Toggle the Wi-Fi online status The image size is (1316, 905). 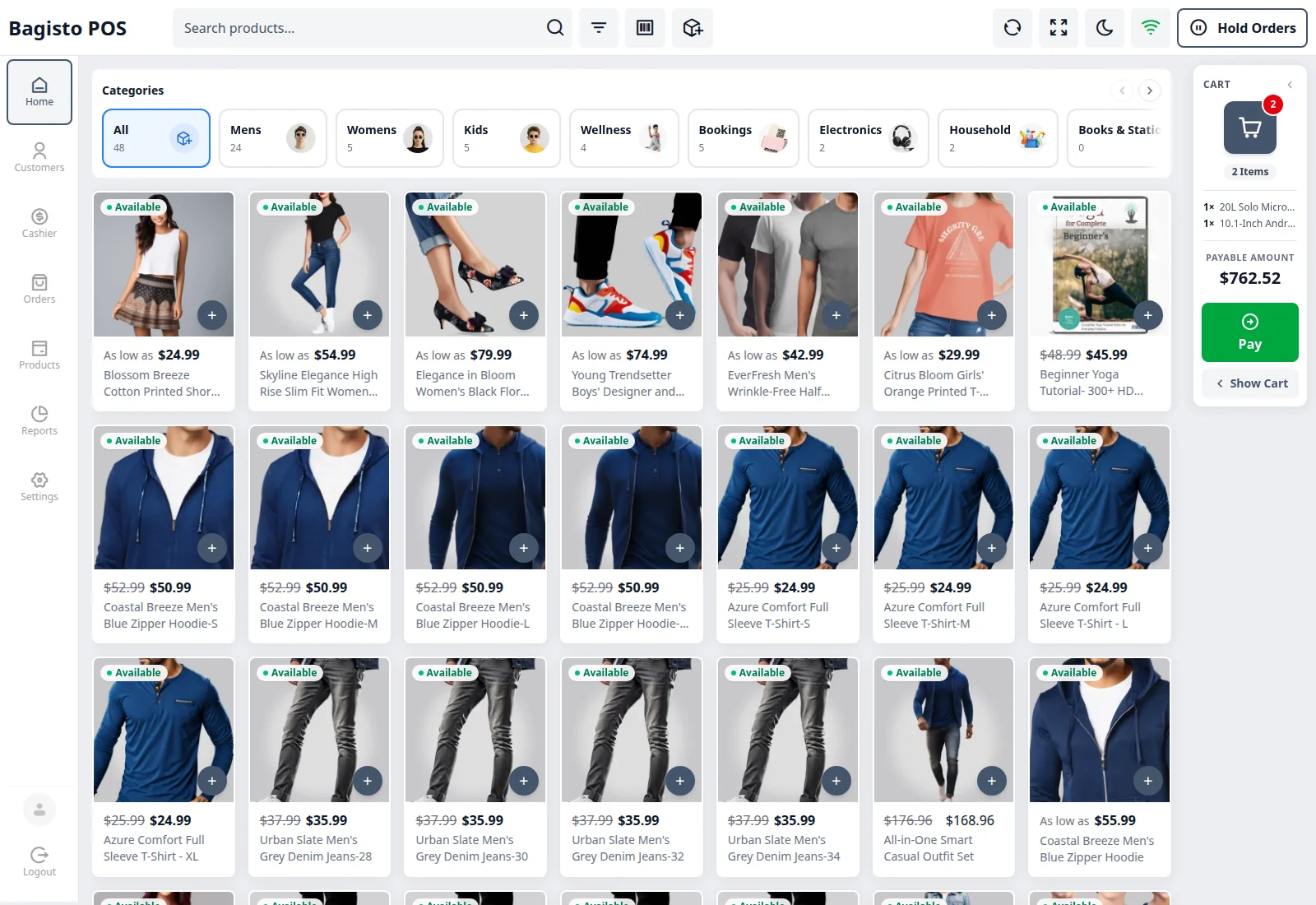point(1151,28)
